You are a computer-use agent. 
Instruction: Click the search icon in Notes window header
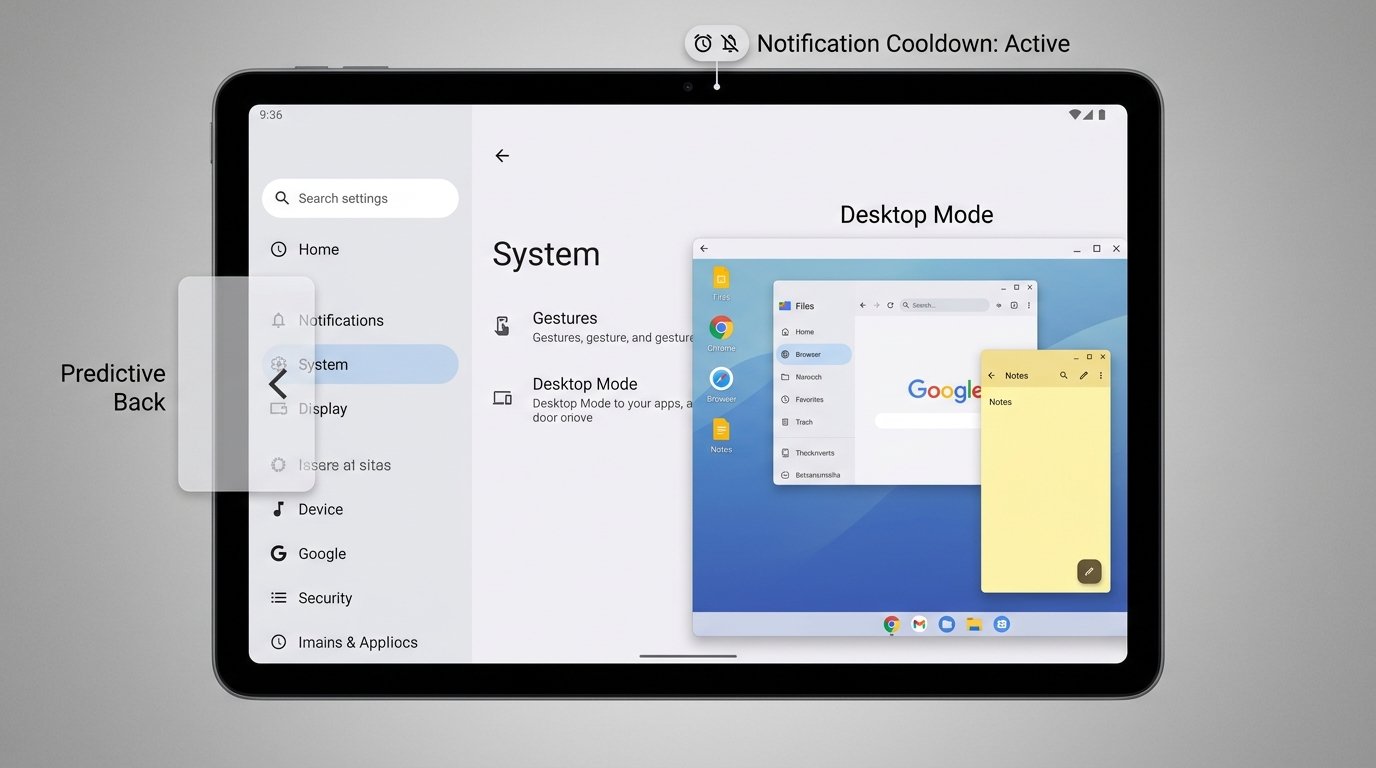(1064, 376)
